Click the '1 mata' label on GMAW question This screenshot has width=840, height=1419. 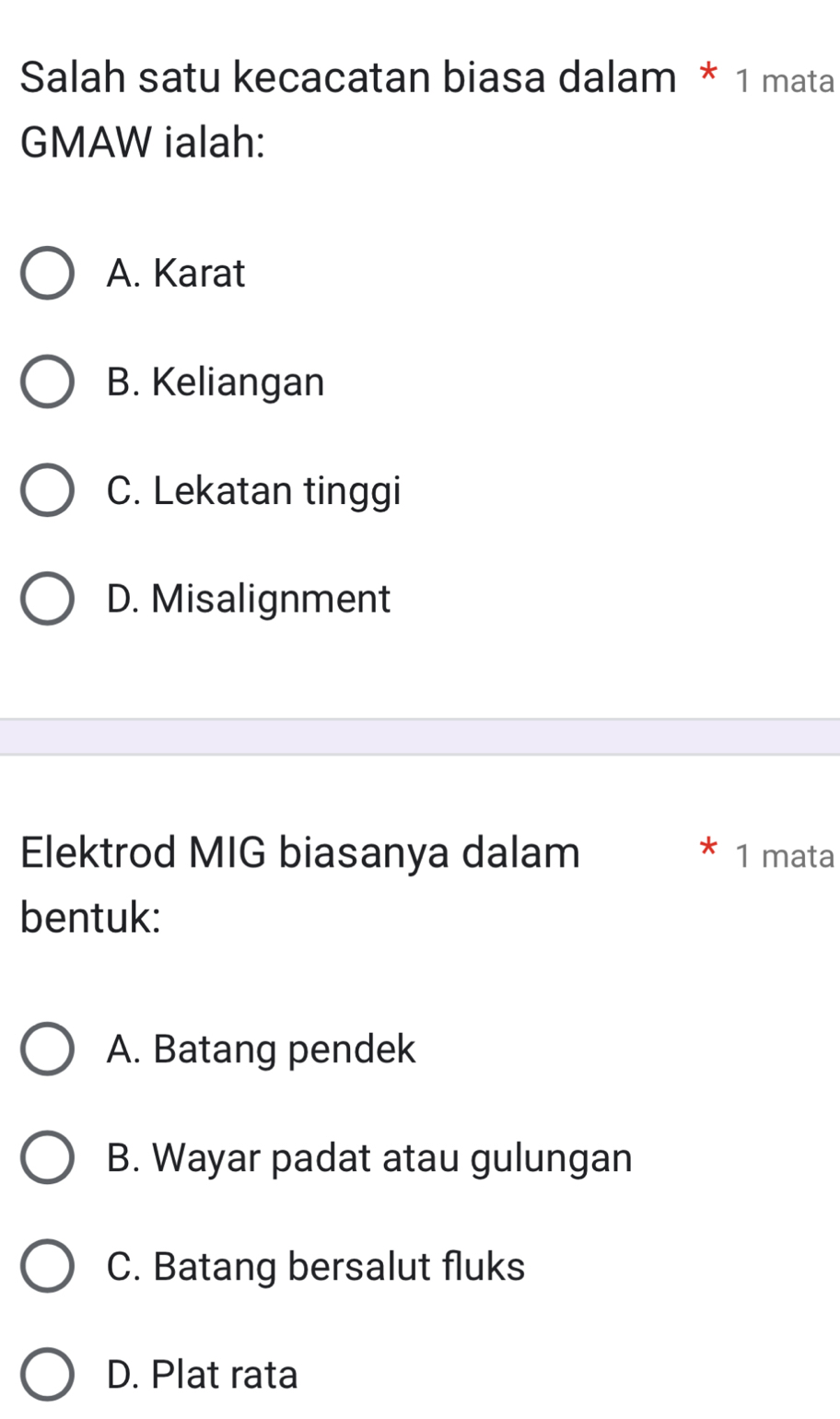785,81
